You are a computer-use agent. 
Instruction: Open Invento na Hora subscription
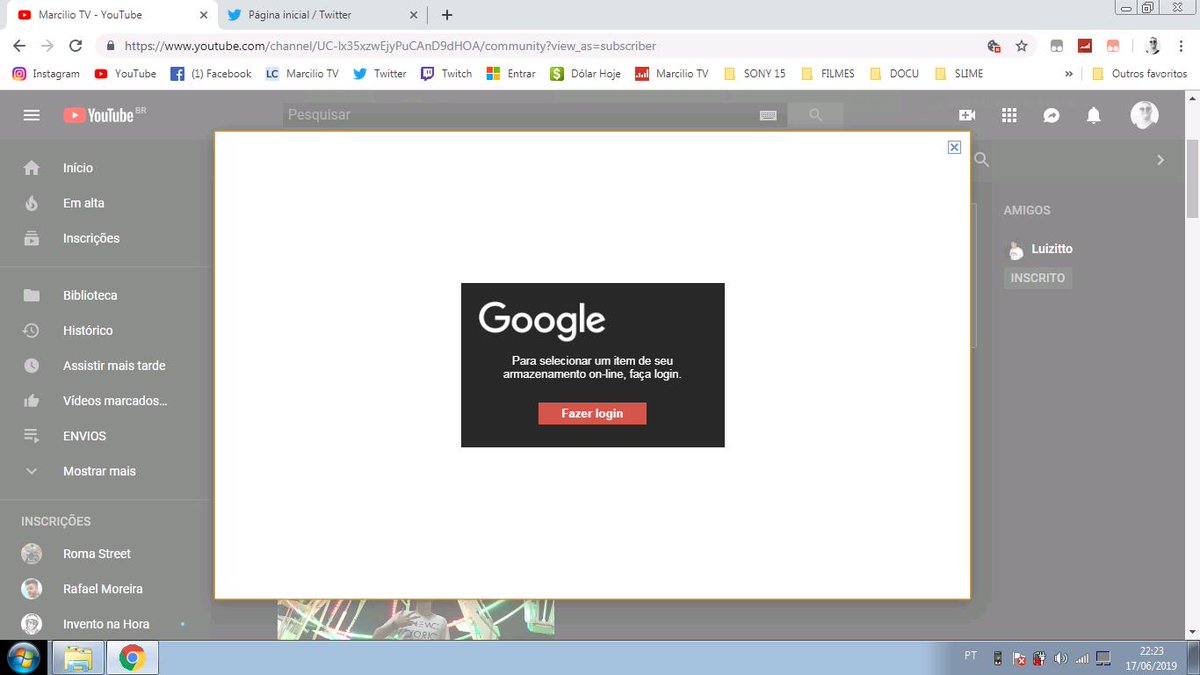coord(106,624)
